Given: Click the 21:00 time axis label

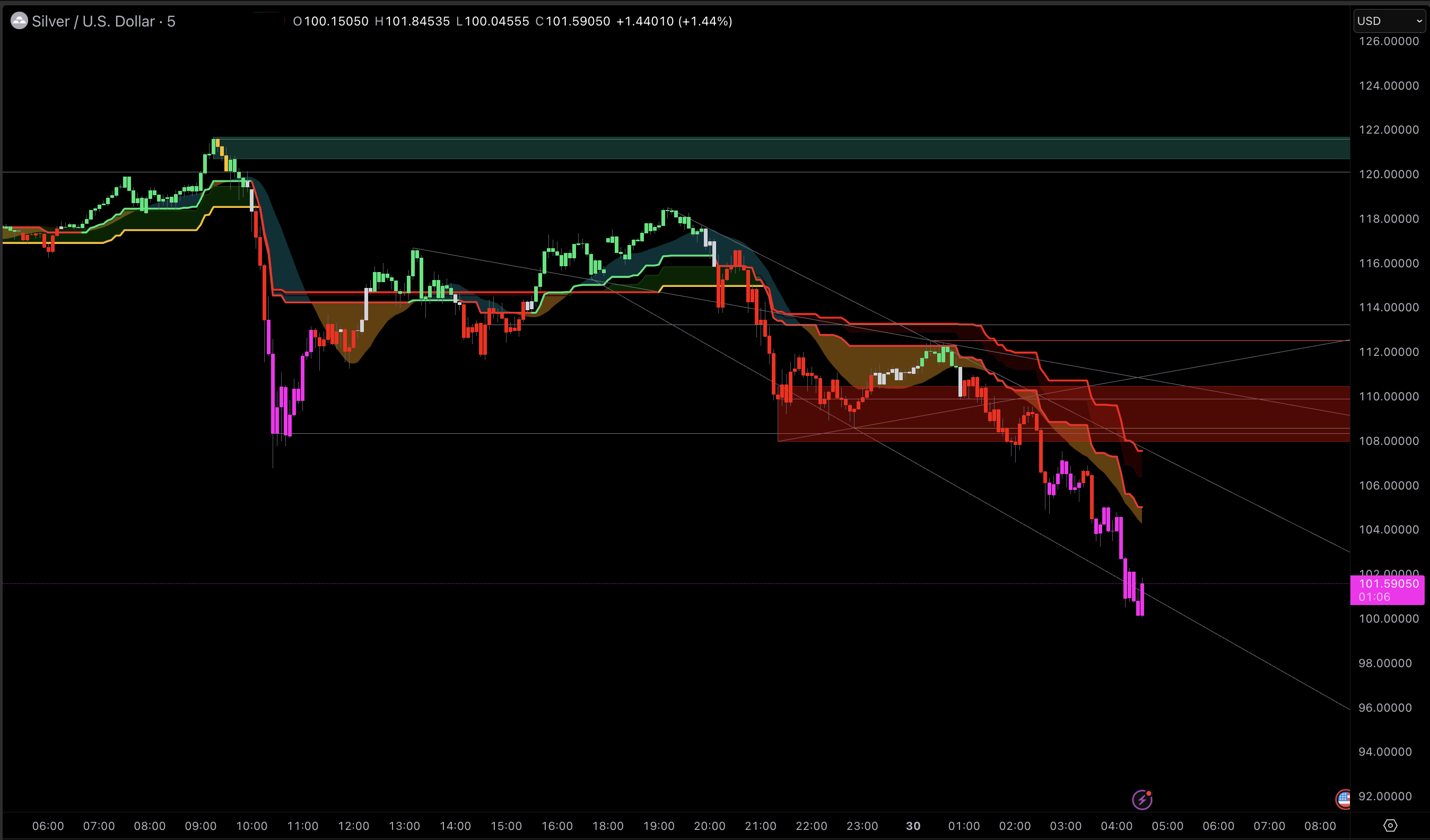Looking at the screenshot, I should click(x=760, y=826).
